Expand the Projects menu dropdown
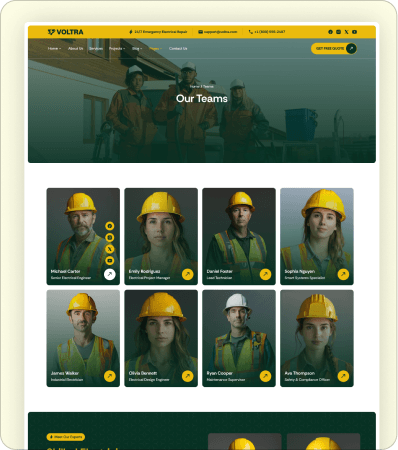The width and height of the screenshot is (398, 450). (117, 49)
